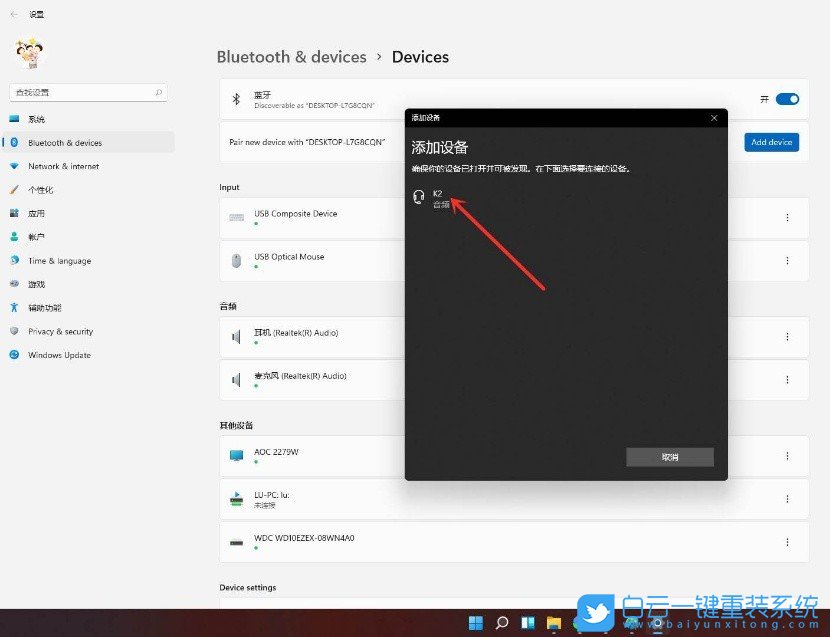Open File Explorer from taskbar
The image size is (830, 637).
tap(554, 623)
